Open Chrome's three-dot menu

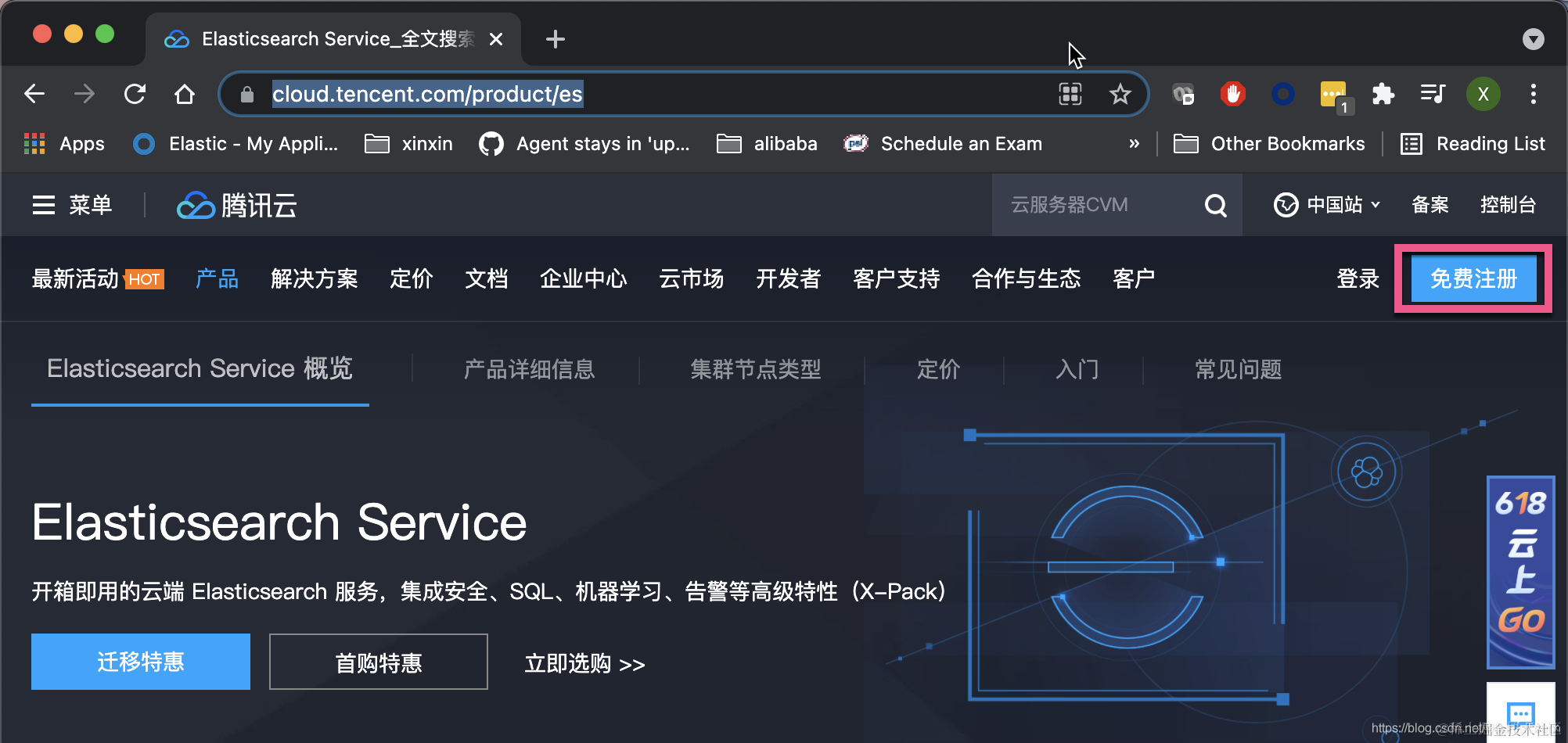coord(1533,94)
